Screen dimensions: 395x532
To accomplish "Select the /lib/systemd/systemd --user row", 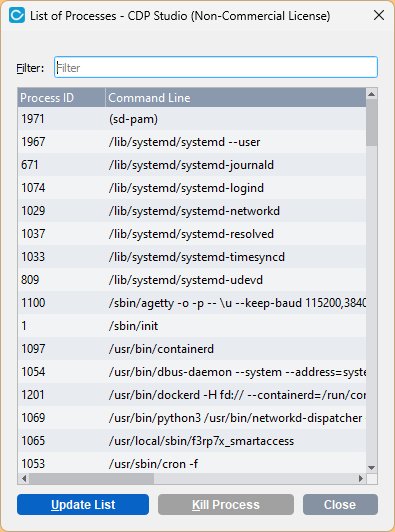I will 192,142.
